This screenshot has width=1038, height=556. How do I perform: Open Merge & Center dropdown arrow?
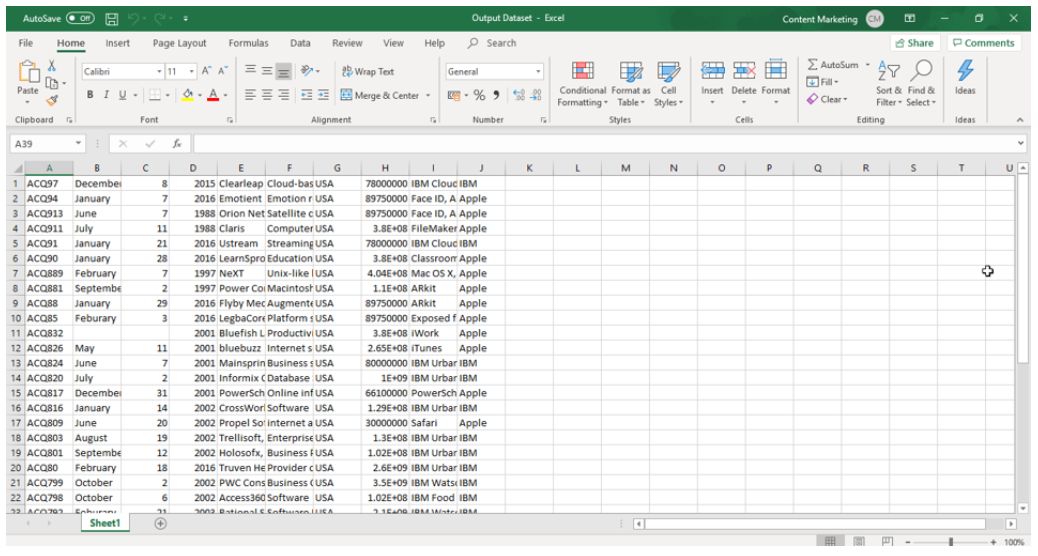point(428,95)
